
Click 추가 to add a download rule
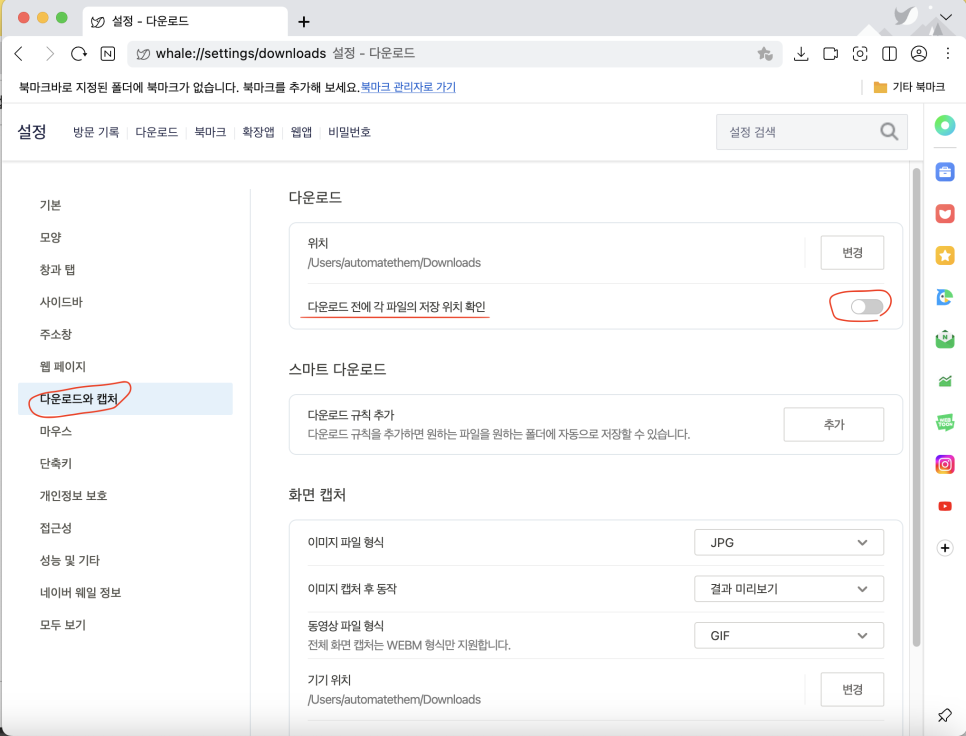click(x=833, y=425)
